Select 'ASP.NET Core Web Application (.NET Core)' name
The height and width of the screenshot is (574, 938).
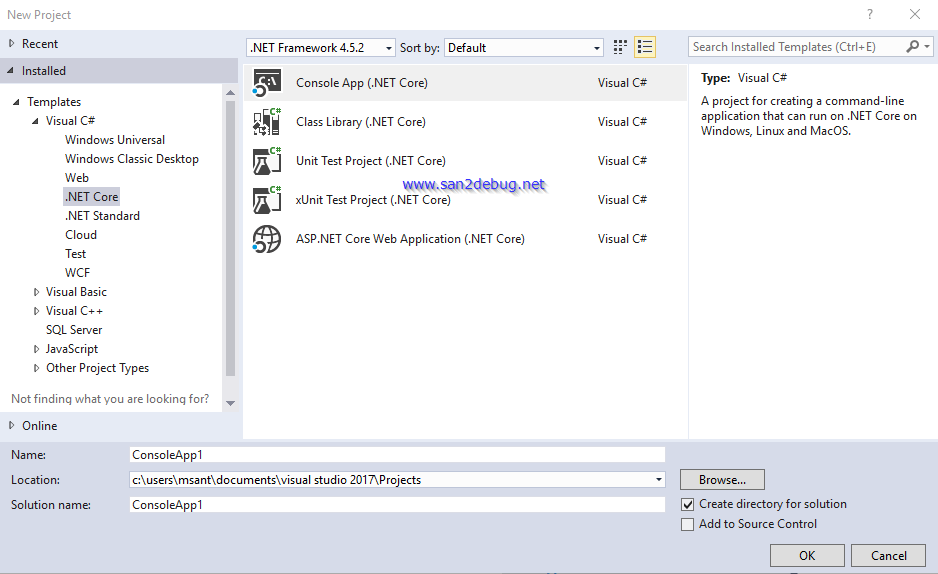[x=410, y=239]
